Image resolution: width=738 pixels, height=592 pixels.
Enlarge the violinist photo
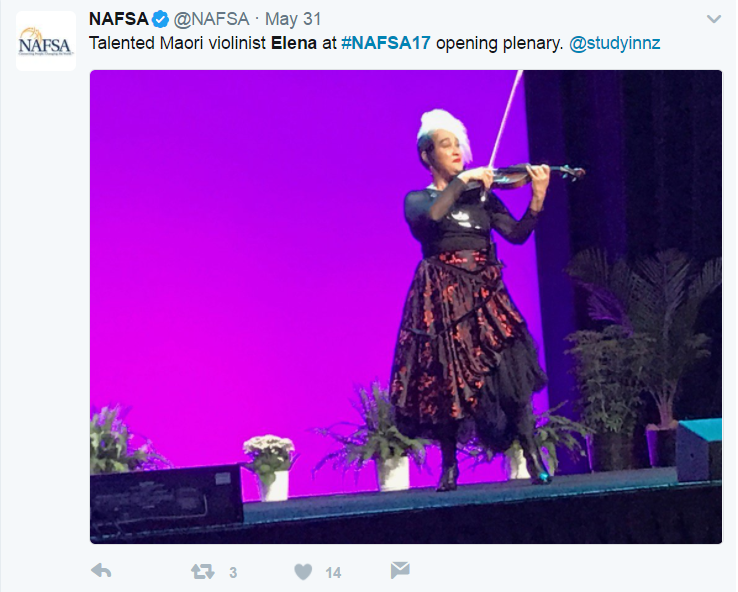click(x=406, y=307)
